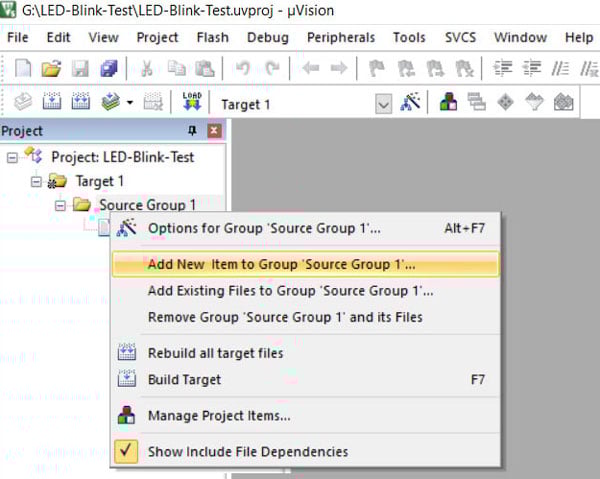Choose Remove Group 'Source Group 1' and its Files

[x=305, y=317]
